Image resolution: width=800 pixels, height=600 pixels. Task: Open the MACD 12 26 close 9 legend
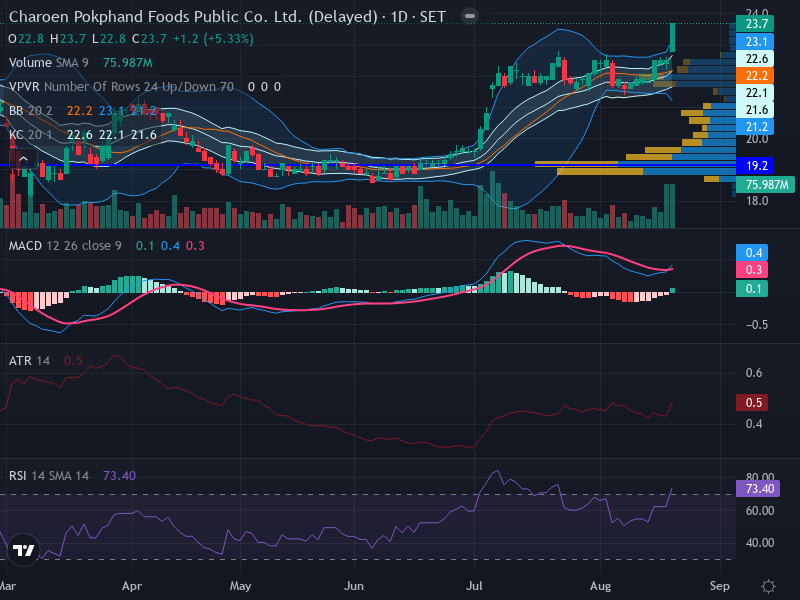[65, 246]
